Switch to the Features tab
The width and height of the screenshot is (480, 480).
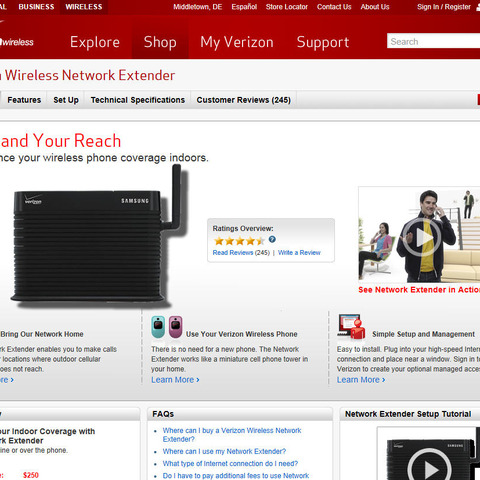click(24, 100)
